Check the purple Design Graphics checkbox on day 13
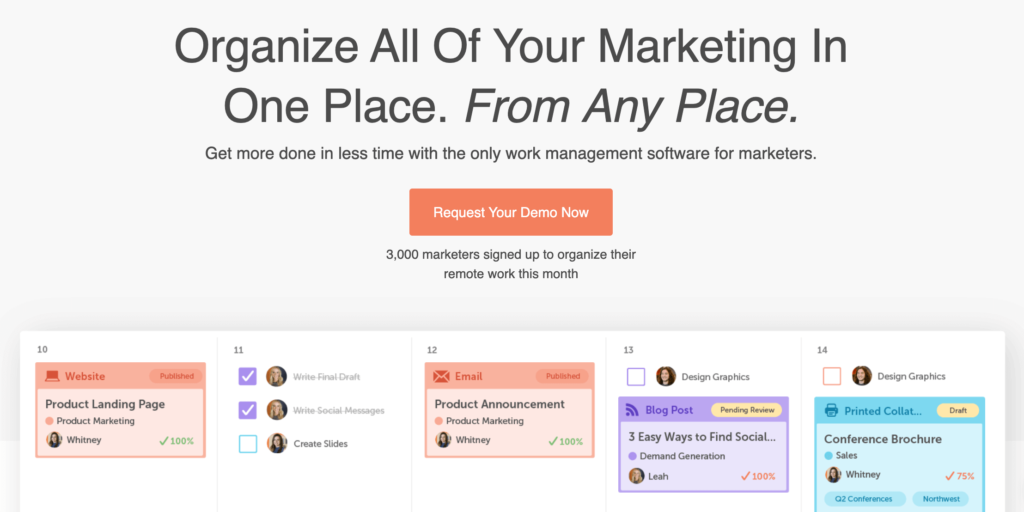The width and height of the screenshot is (1024, 512). [636, 377]
